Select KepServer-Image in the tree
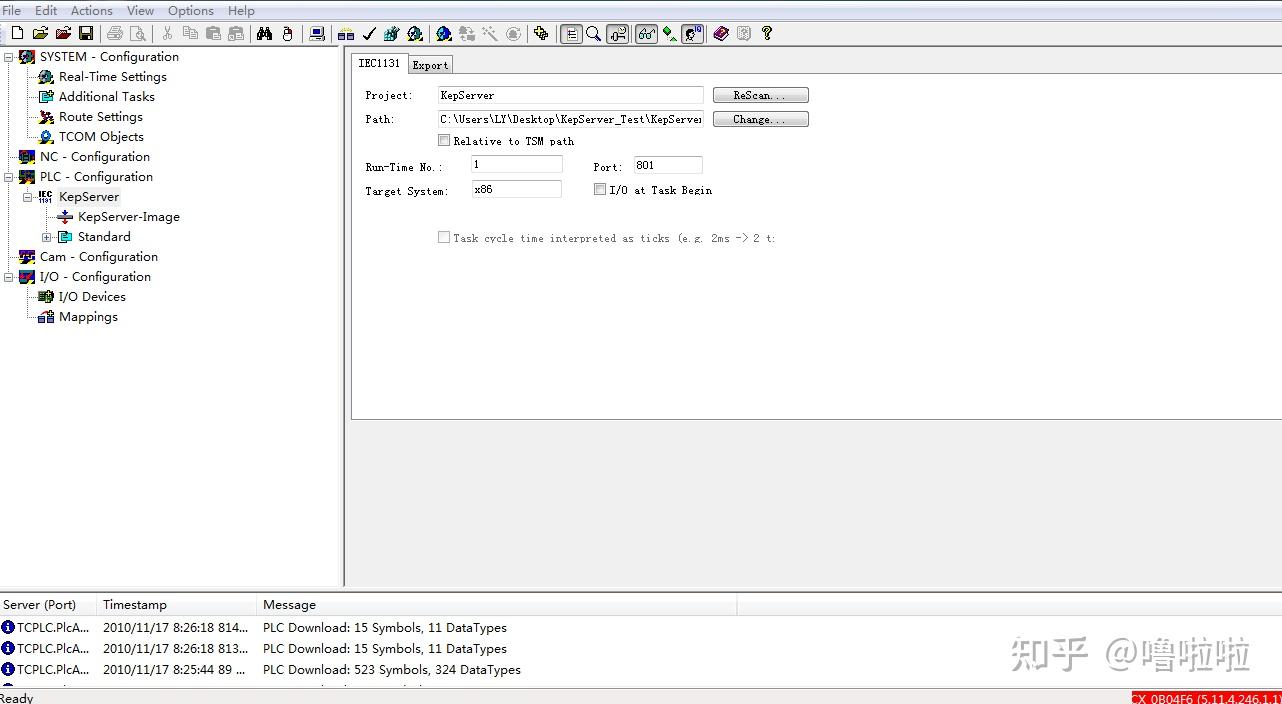Screen dimensions: 1282x704 (x=129, y=217)
